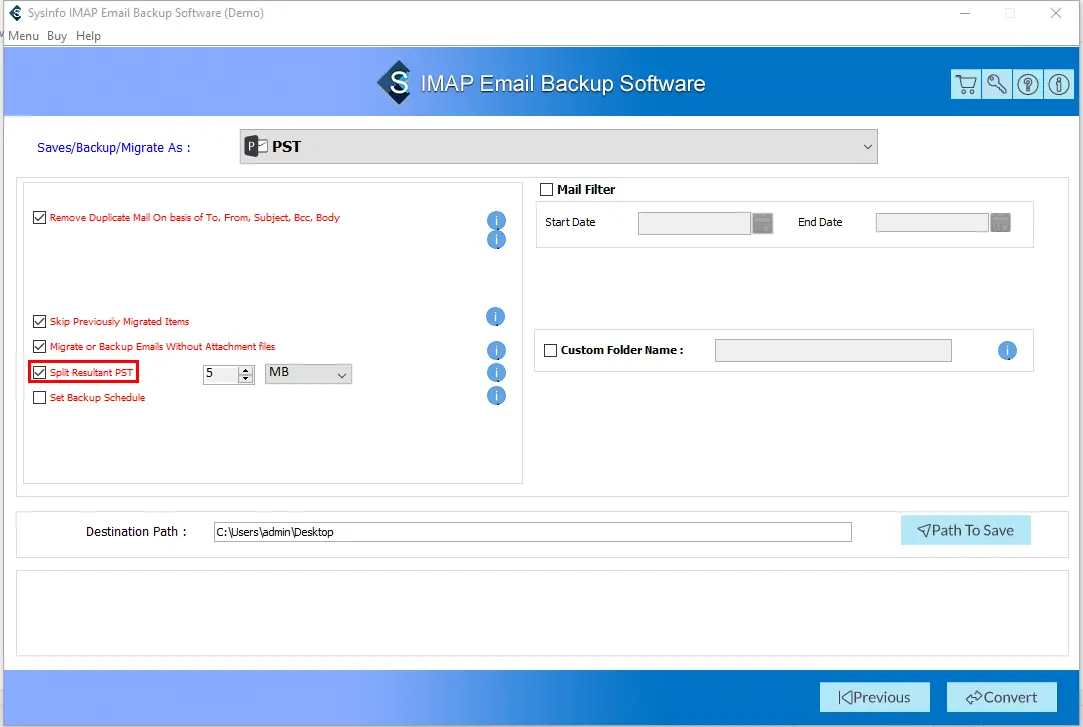Screen dimensions: 1083x727
Task: Toggle the Custom Folder Name checkbox
Action: click(550, 351)
